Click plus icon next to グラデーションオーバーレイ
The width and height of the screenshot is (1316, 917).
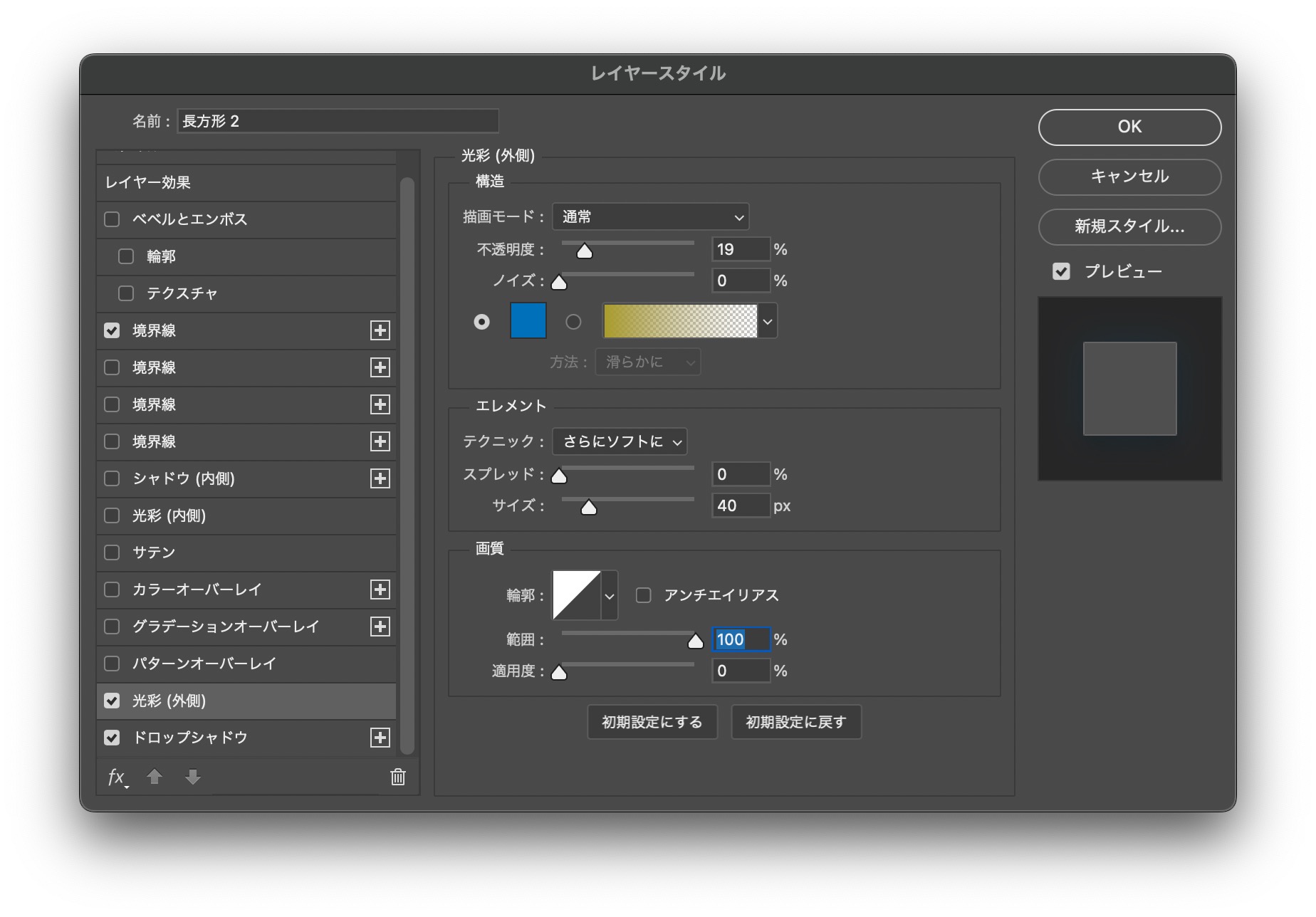coord(380,627)
